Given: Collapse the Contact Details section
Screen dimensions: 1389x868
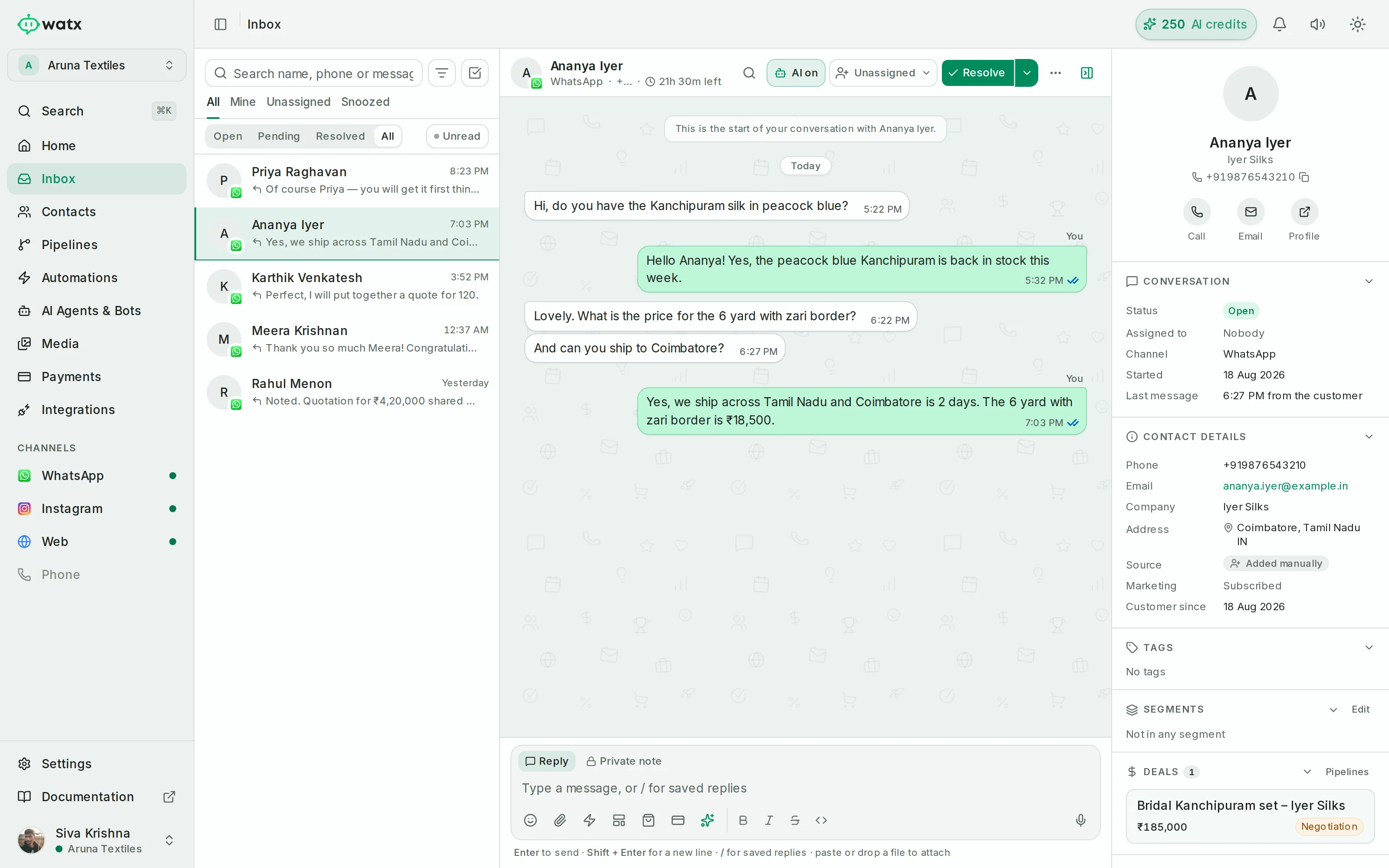Looking at the screenshot, I should (x=1369, y=437).
